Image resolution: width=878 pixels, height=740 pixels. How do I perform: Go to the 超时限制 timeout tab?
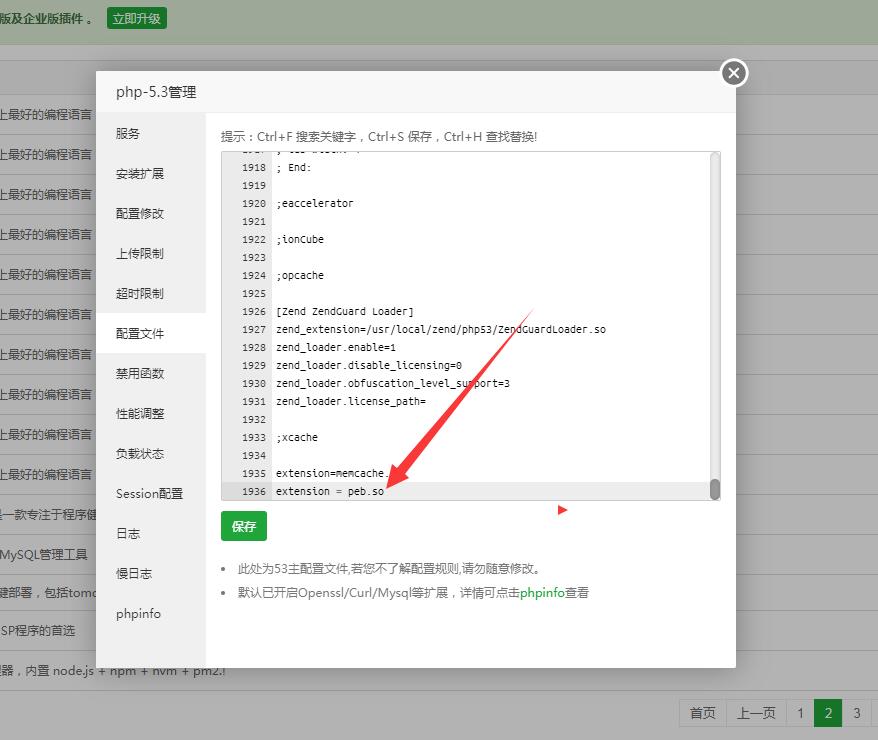click(x=140, y=293)
